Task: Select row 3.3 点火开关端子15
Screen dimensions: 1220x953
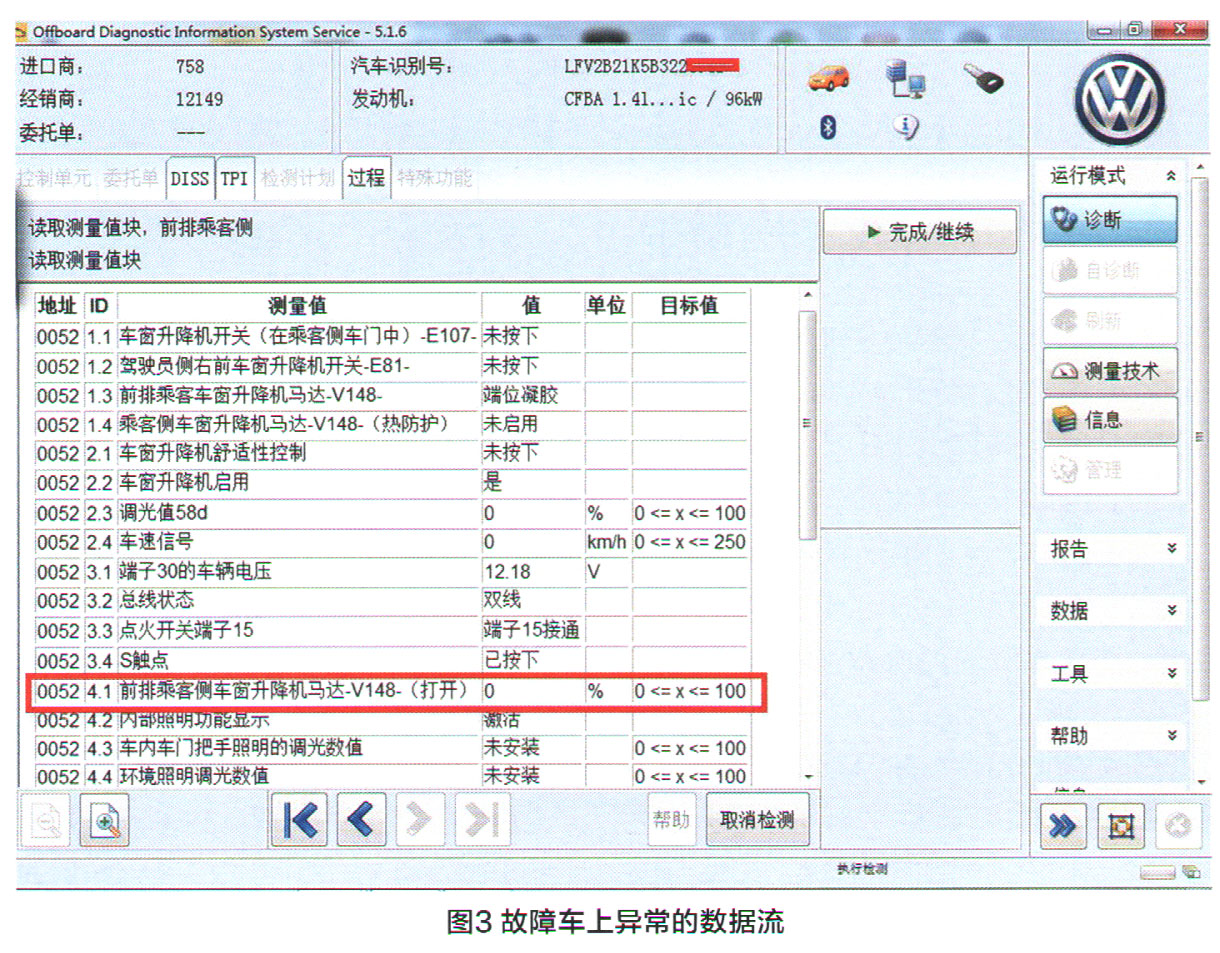Action: pyautogui.click(x=391, y=630)
